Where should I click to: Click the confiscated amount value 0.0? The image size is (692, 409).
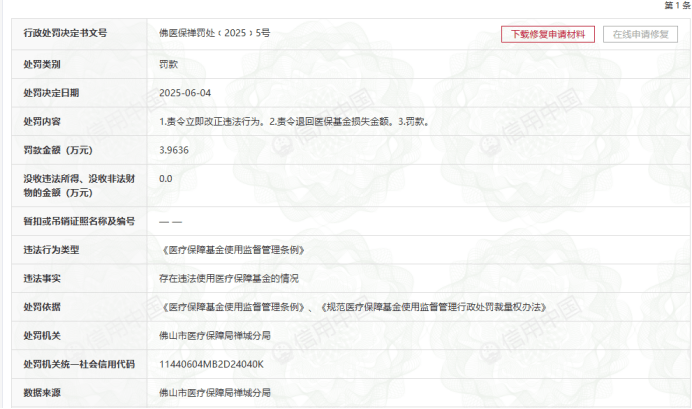[166, 179]
